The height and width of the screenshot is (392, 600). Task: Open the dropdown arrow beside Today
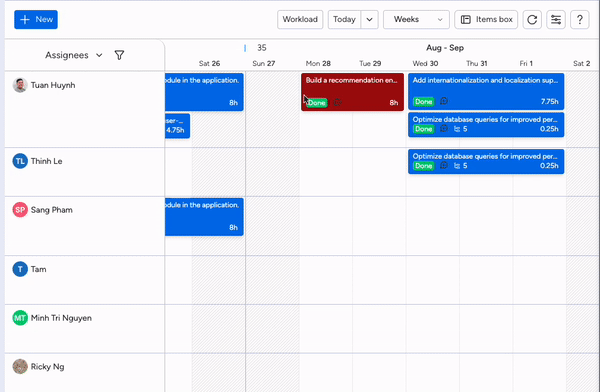click(x=369, y=20)
